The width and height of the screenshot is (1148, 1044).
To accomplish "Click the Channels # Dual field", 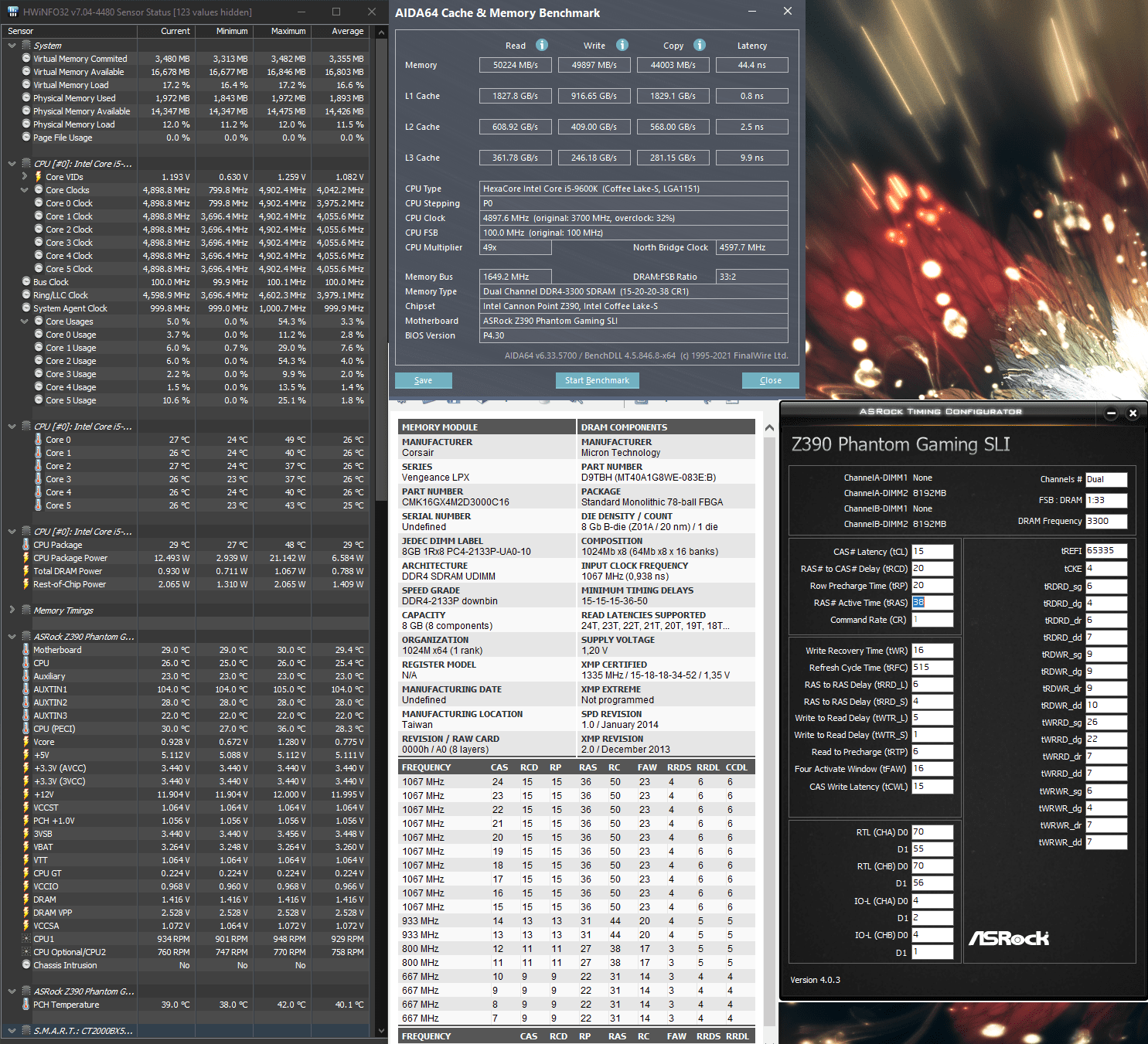I will click(1106, 480).
